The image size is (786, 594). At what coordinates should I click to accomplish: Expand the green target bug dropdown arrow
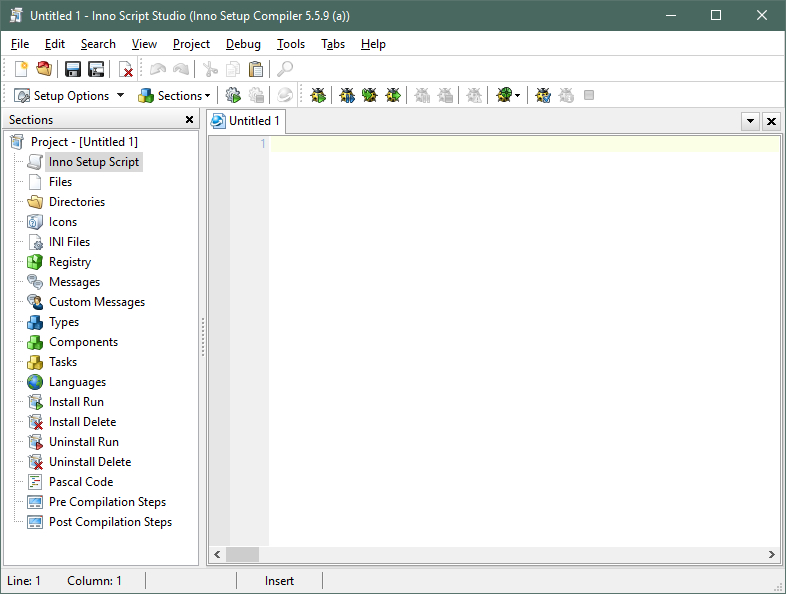[517, 95]
